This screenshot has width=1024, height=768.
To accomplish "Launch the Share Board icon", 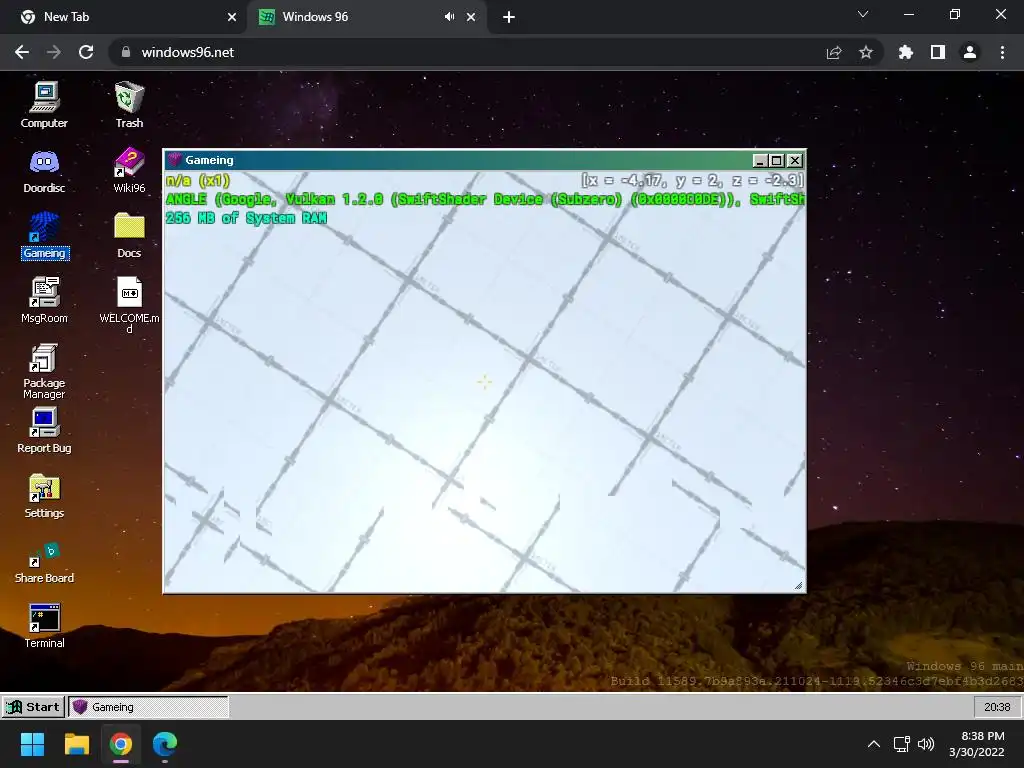I will (44, 562).
